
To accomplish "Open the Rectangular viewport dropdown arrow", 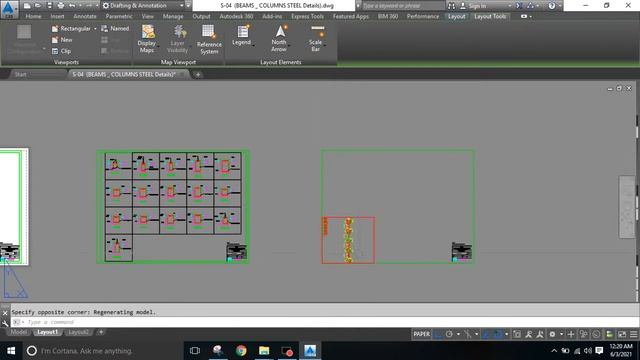I will [95, 29].
